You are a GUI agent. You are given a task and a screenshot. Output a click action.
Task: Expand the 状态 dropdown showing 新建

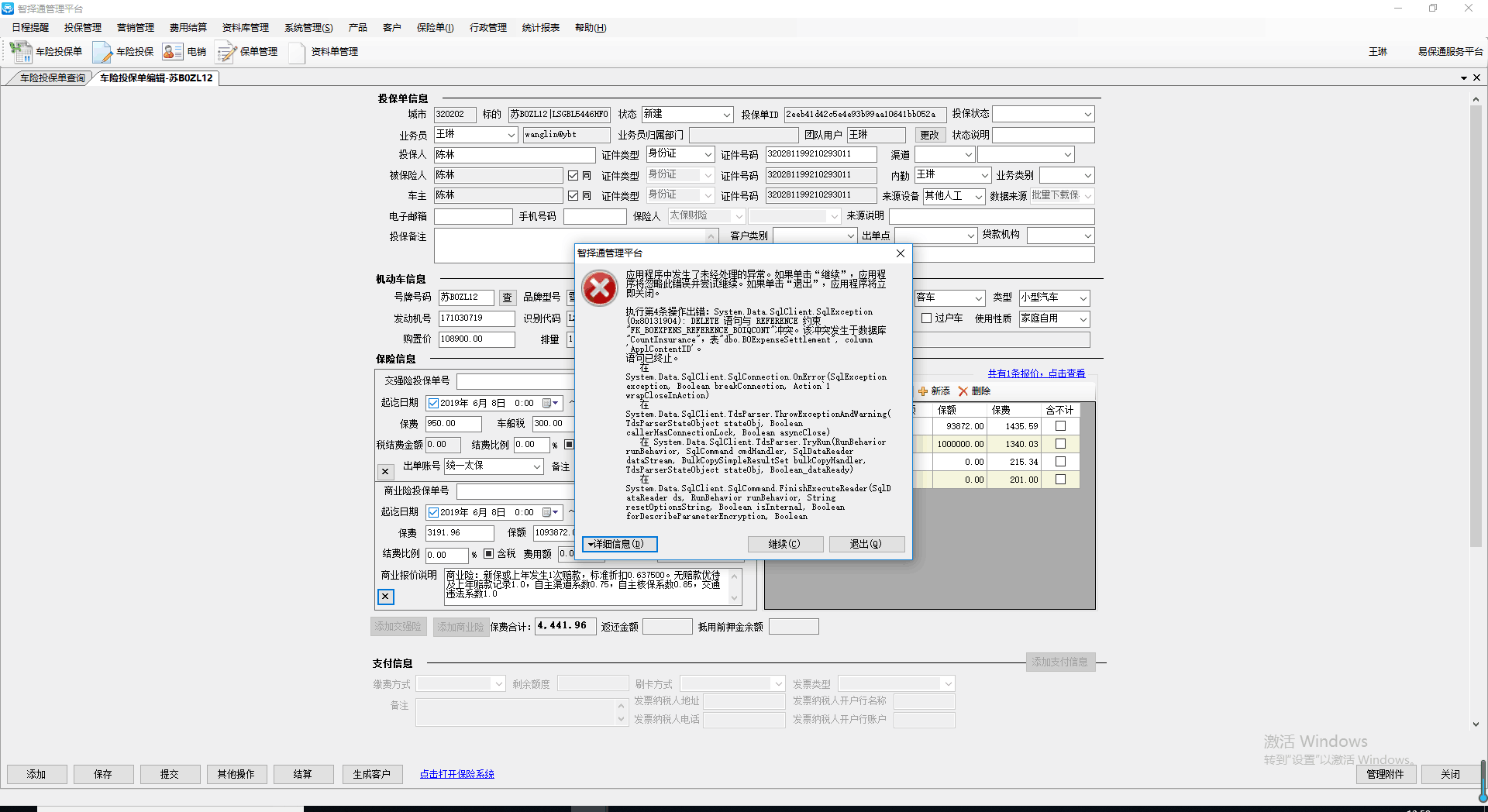pyautogui.click(x=726, y=115)
